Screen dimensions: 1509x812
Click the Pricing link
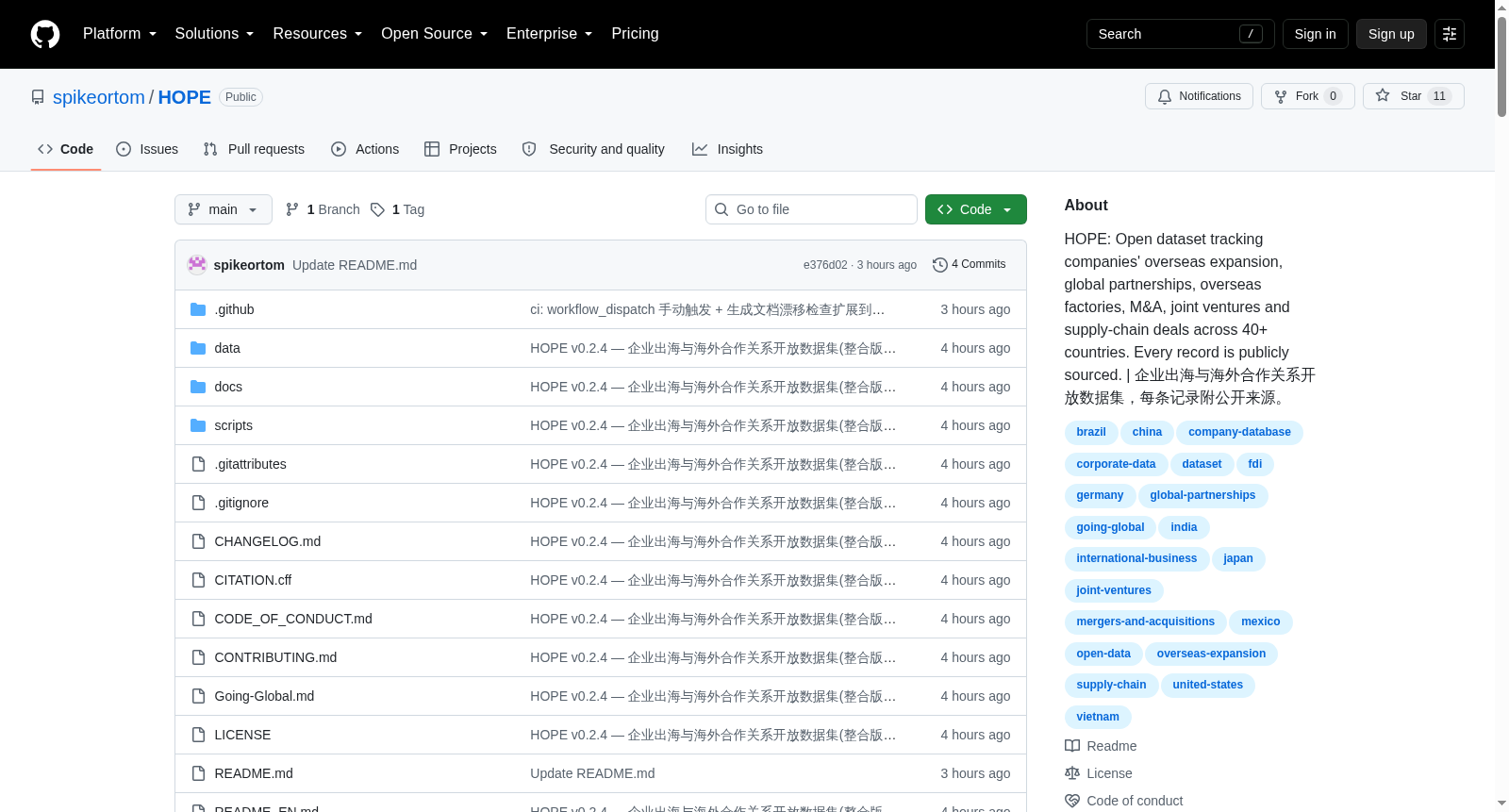[x=635, y=34]
